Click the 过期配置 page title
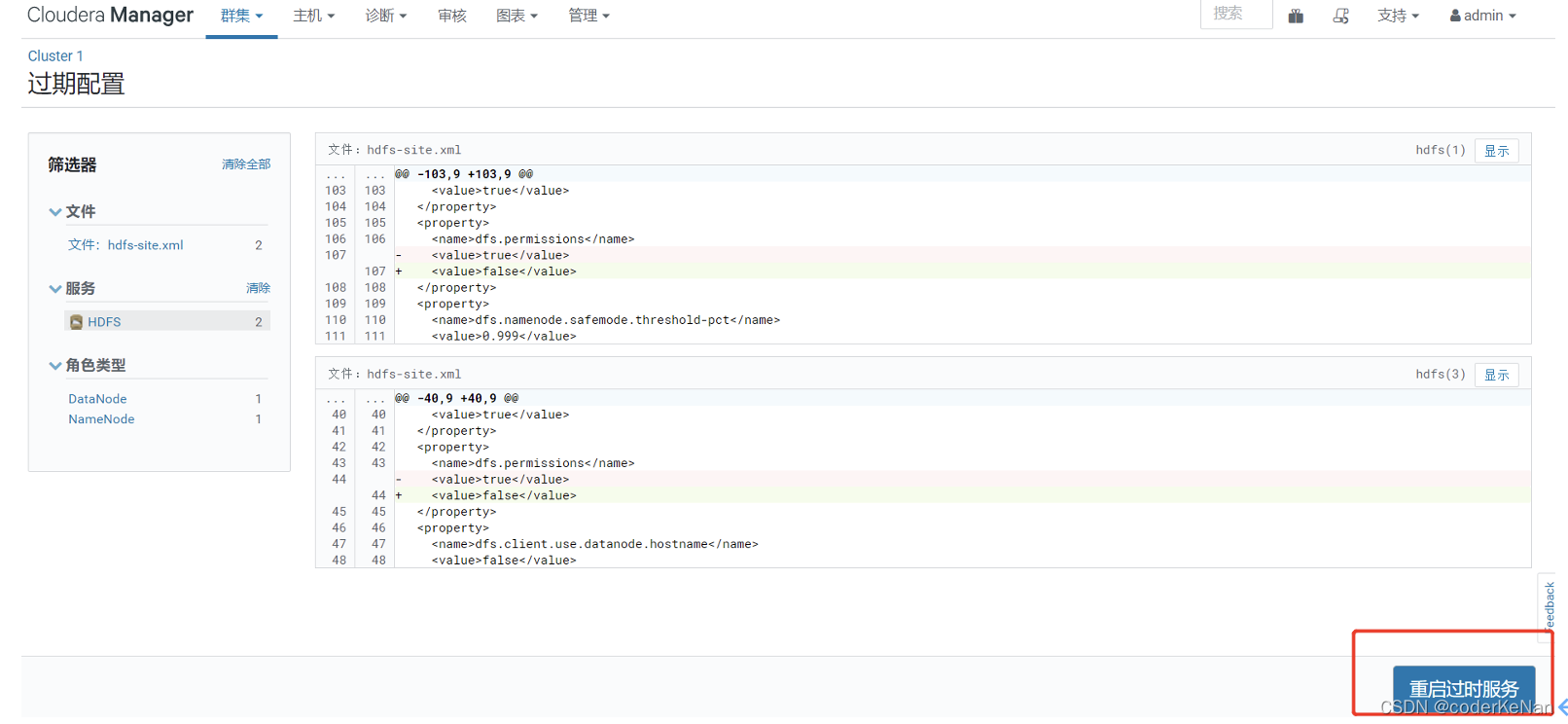Viewport: 1568px width, 724px height. tap(76, 84)
